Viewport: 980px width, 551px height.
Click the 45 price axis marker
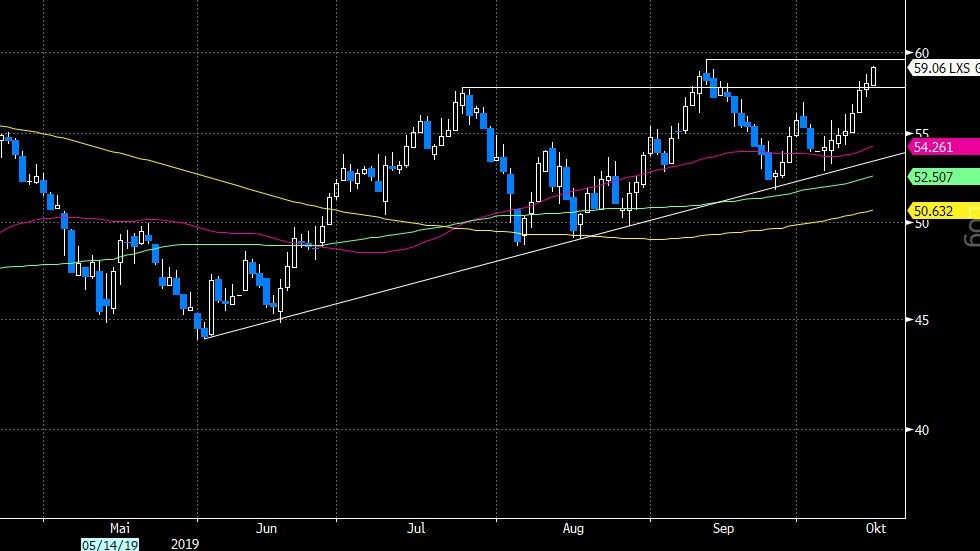(x=921, y=320)
